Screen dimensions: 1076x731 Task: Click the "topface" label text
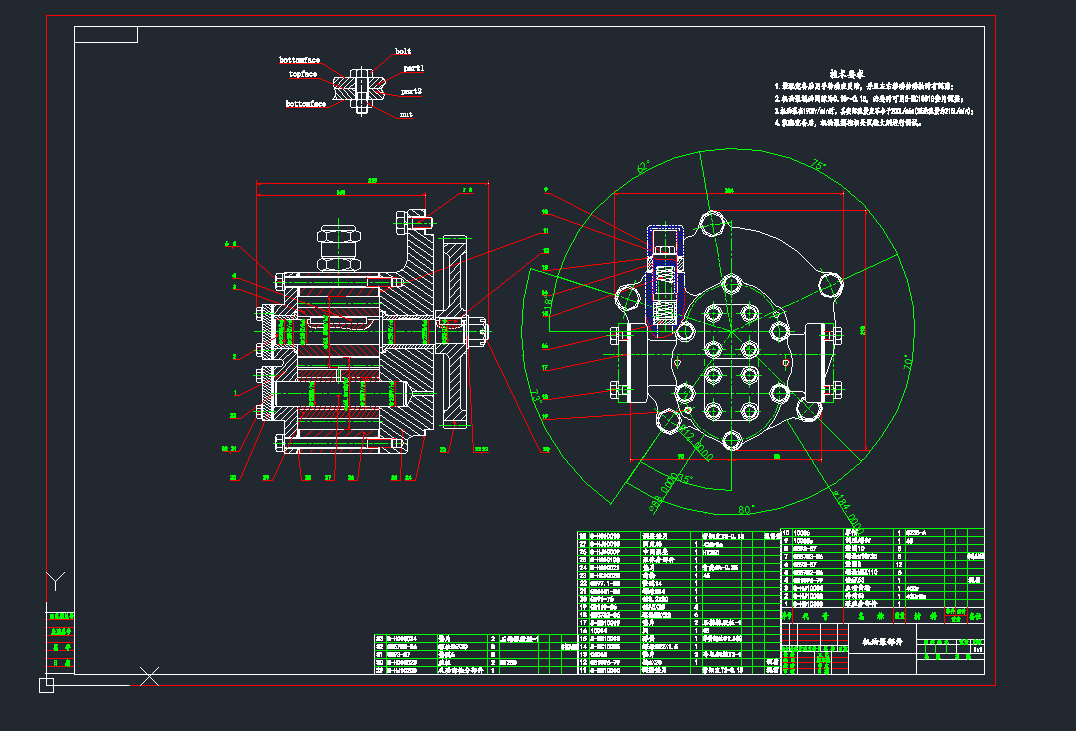click(x=303, y=74)
